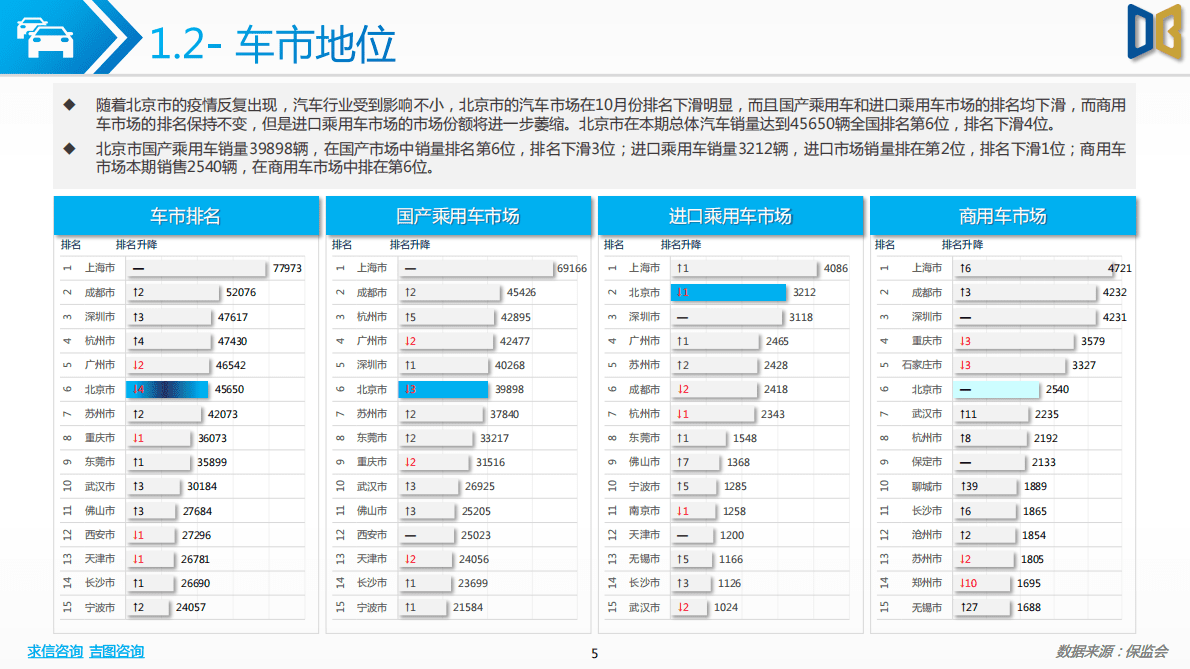Select the highlighted 北京市 bar in 车市排名
This screenshot has width=1190, height=669.
[165, 389]
